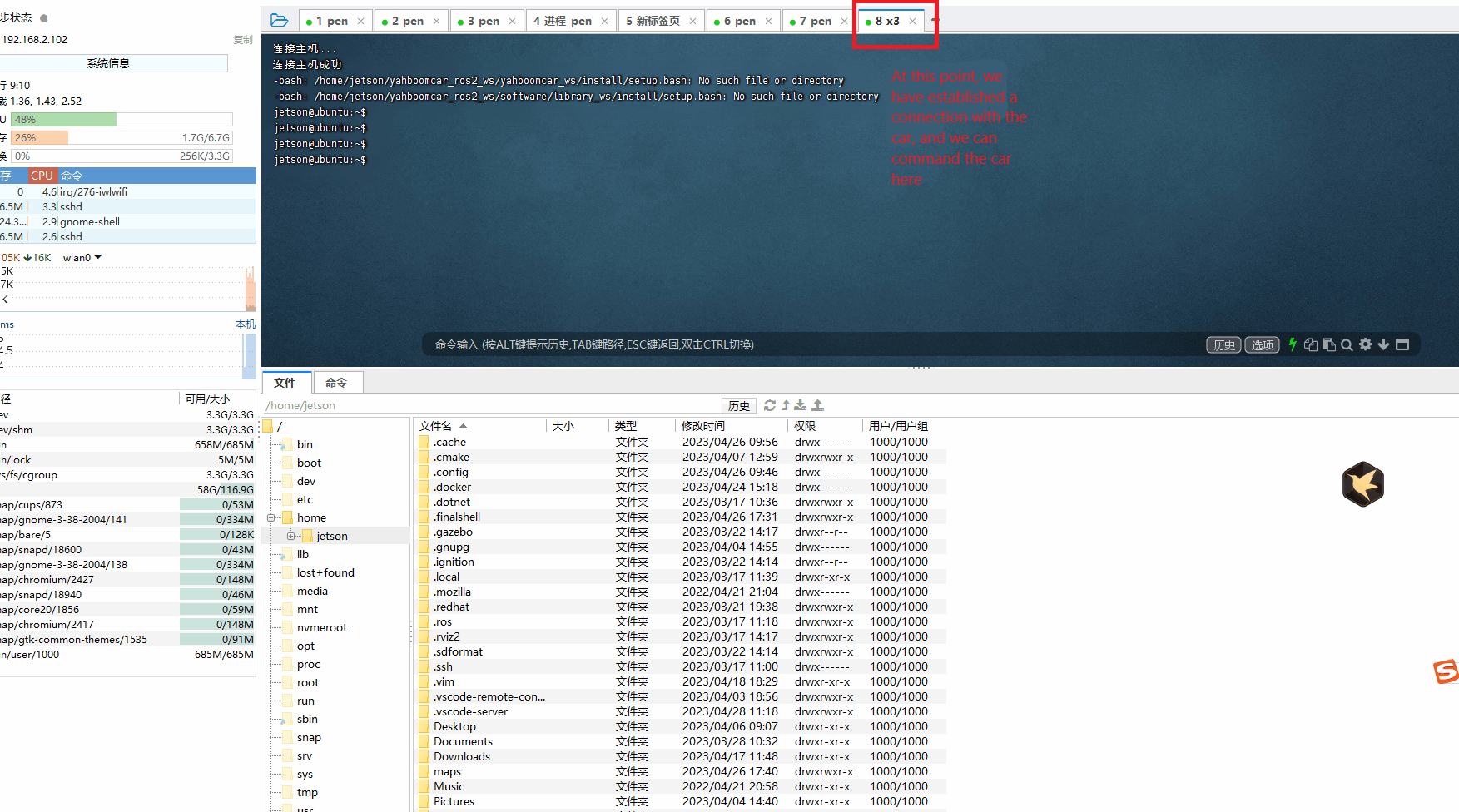Switch to the 命令 tab
The width and height of the screenshot is (1459, 812).
click(x=336, y=383)
